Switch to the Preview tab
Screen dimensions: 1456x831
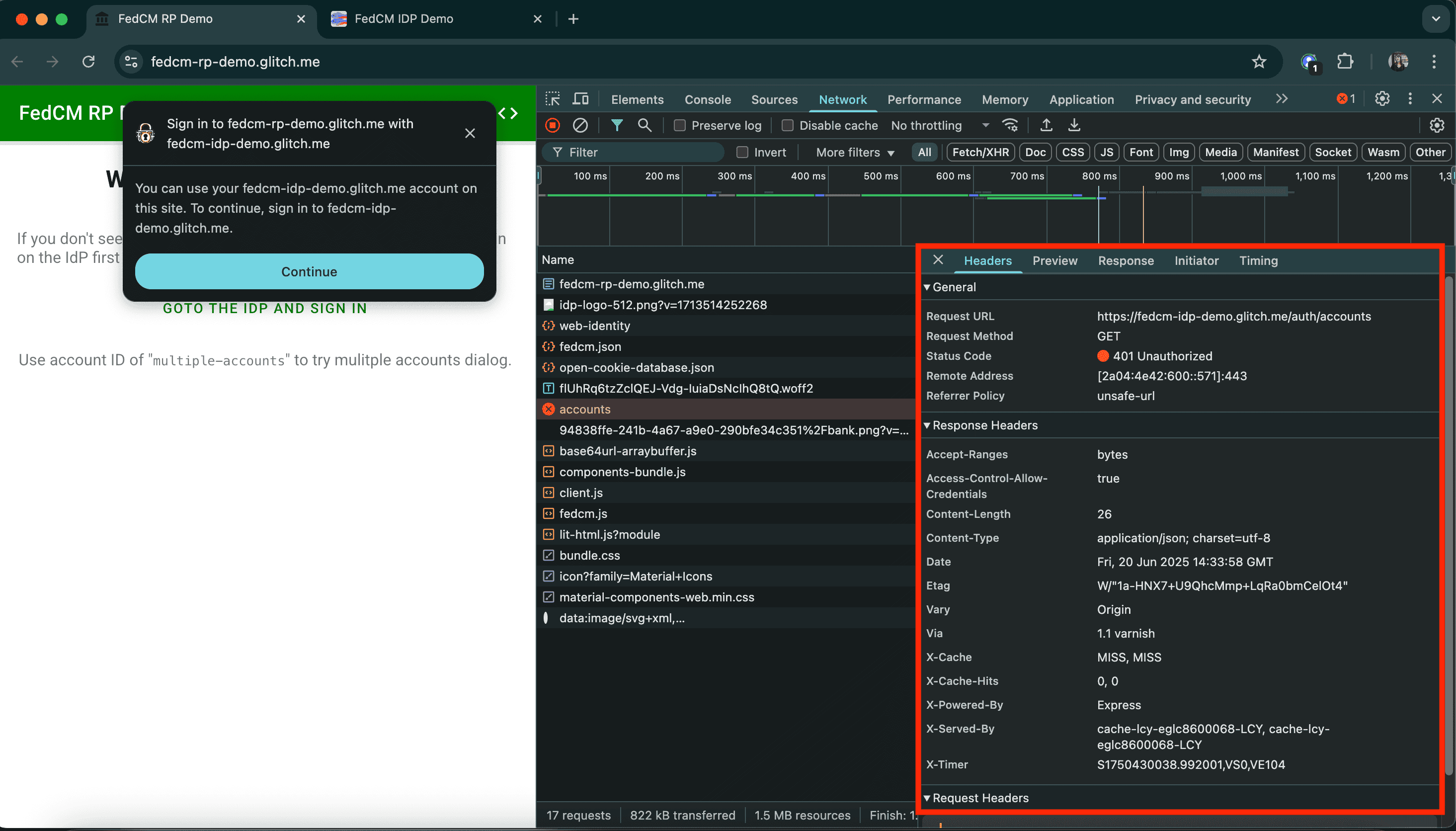point(1055,261)
